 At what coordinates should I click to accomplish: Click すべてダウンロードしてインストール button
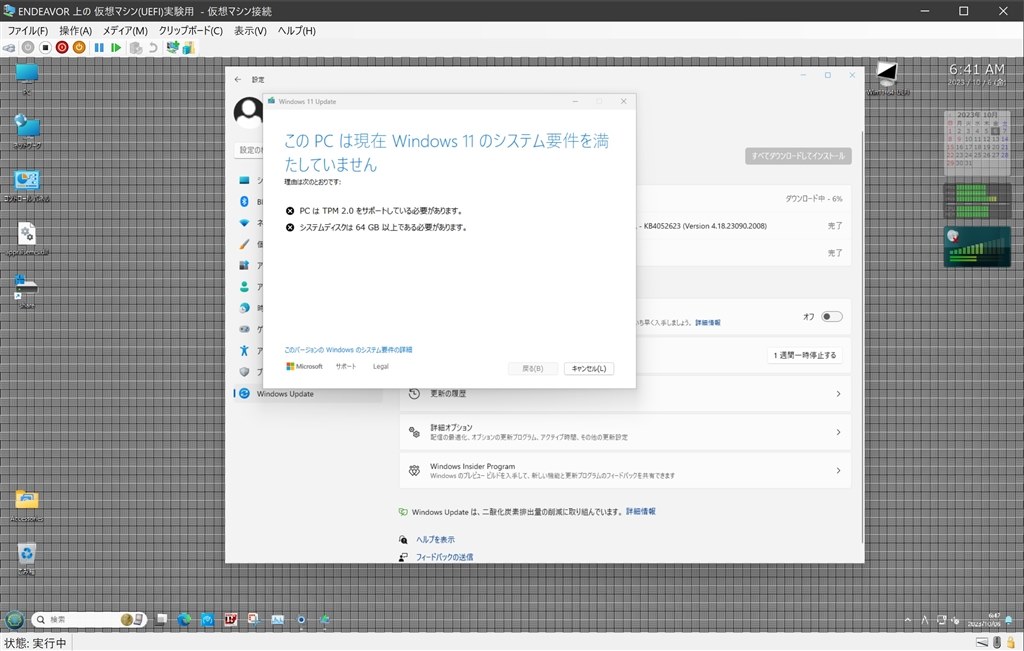[x=798, y=156]
